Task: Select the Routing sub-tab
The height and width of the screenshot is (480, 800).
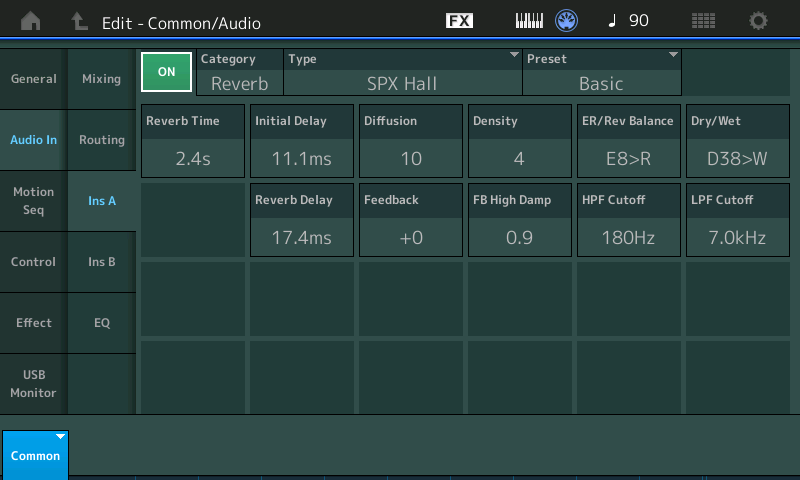Action: (101, 140)
